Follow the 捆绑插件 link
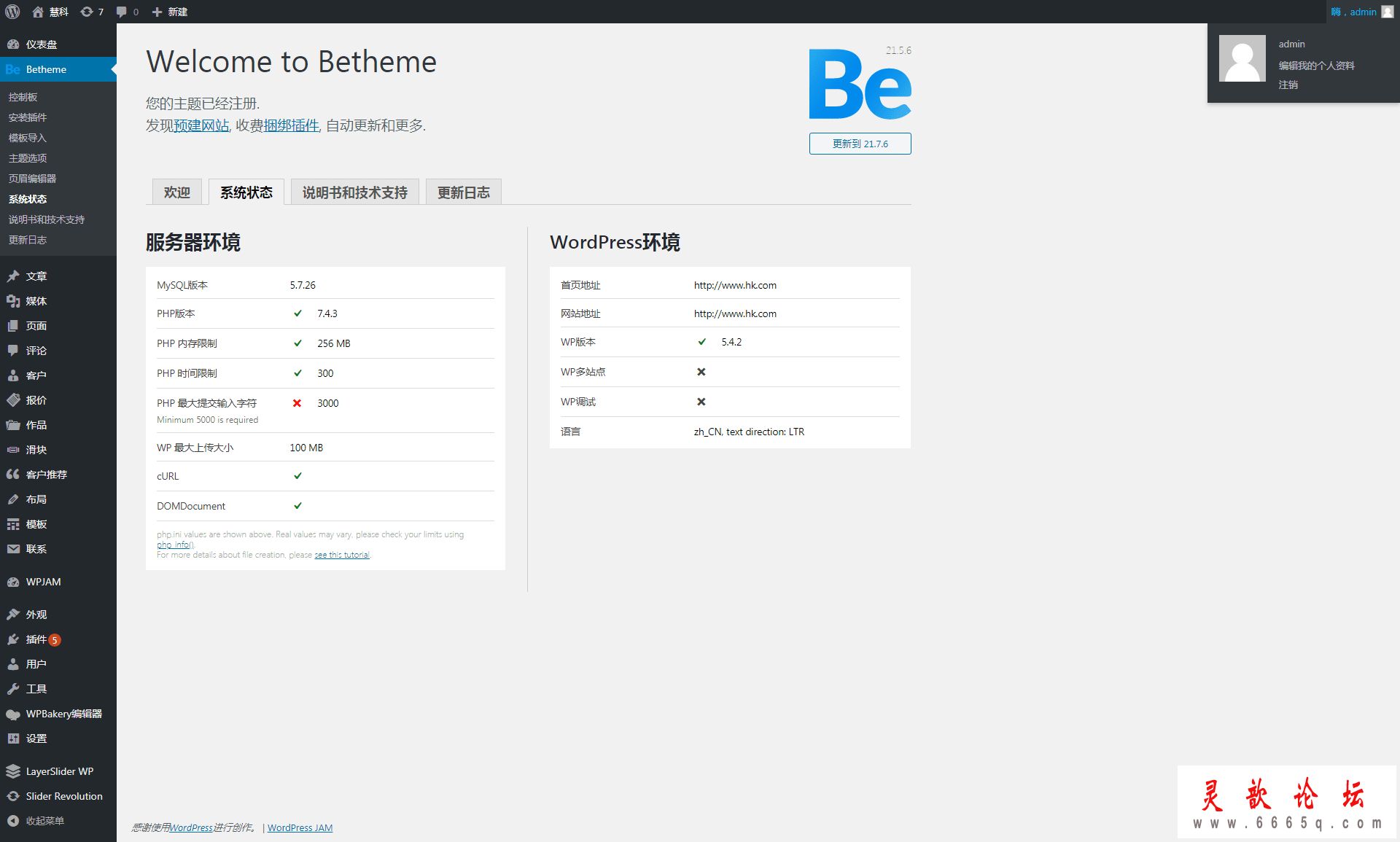This screenshot has width=1400, height=842. click(292, 125)
